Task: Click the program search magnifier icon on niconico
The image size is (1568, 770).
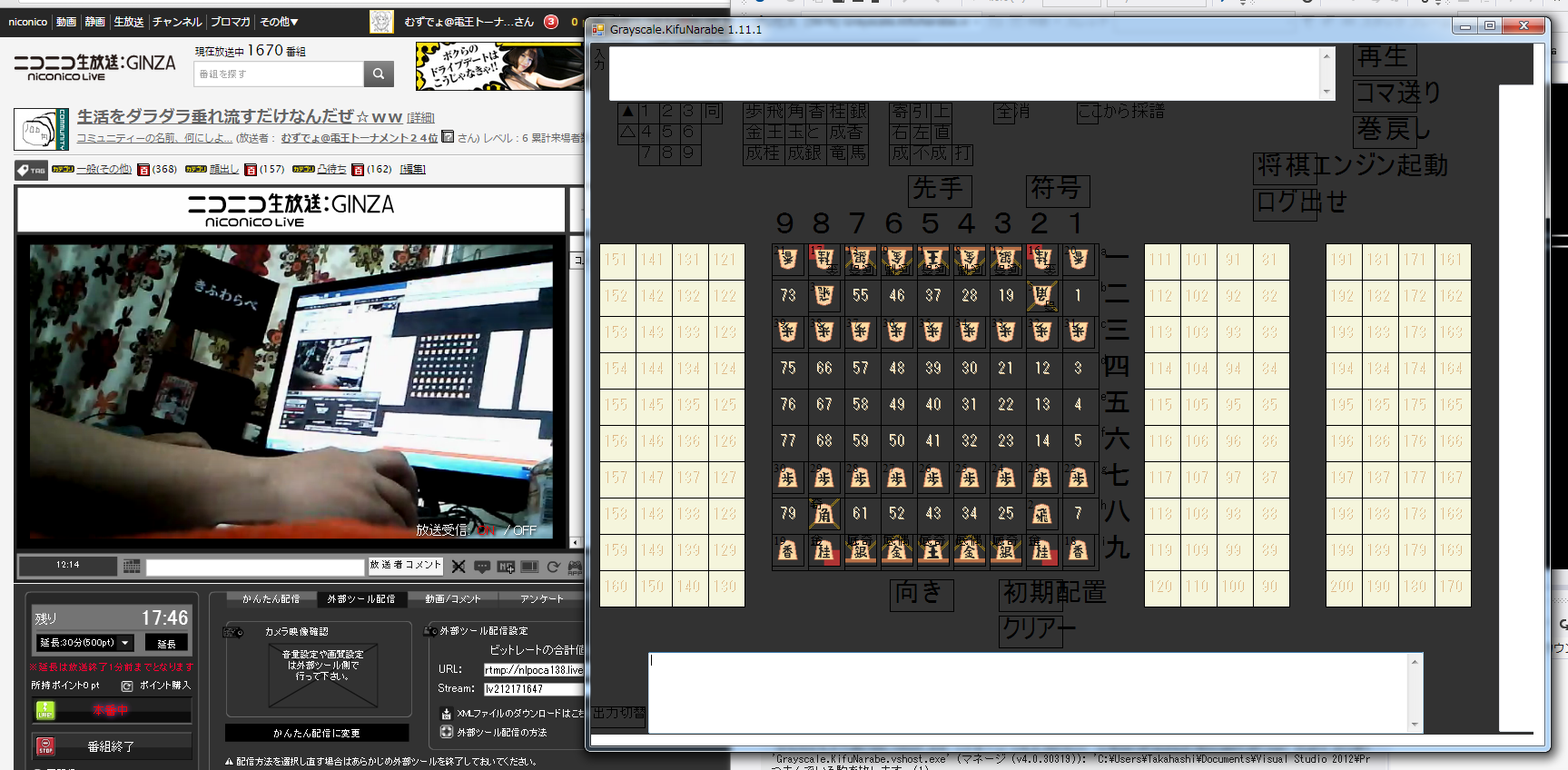Action: tap(379, 74)
